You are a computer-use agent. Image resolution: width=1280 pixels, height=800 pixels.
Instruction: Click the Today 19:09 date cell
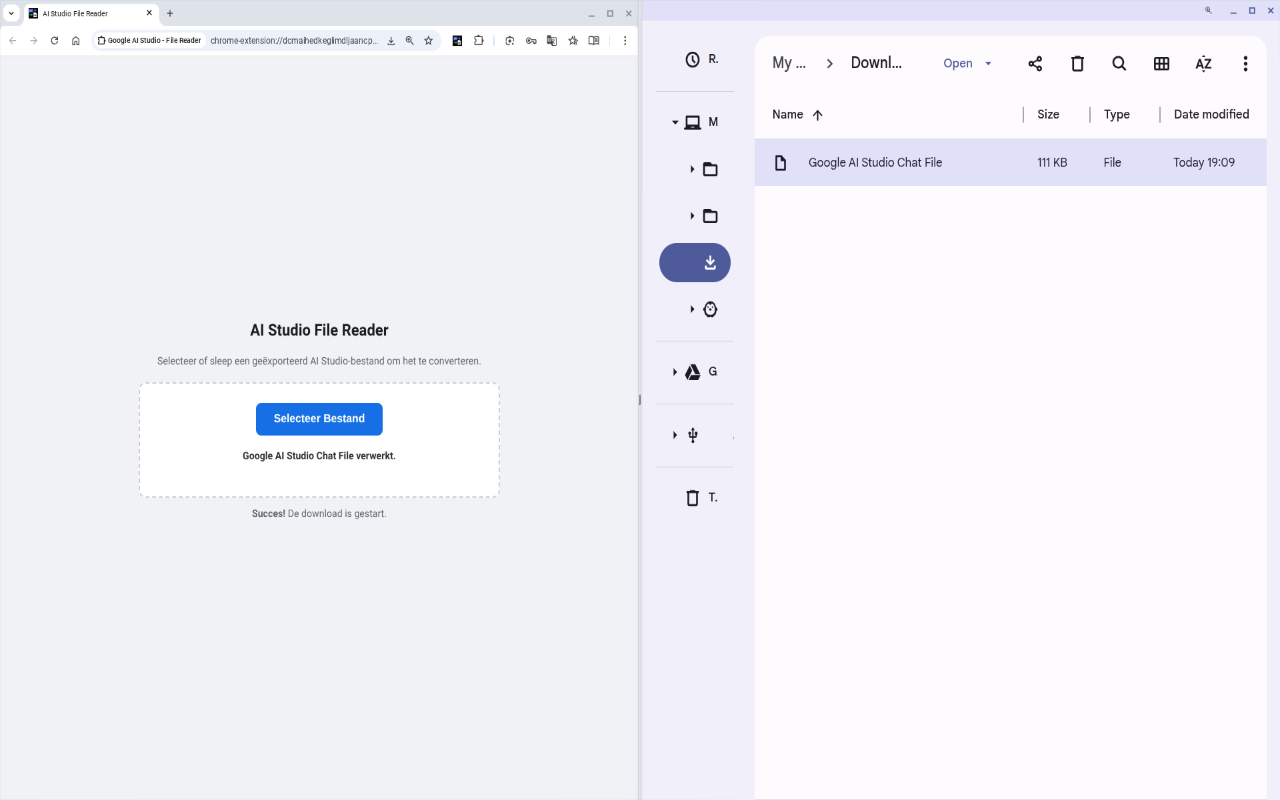coord(1204,163)
